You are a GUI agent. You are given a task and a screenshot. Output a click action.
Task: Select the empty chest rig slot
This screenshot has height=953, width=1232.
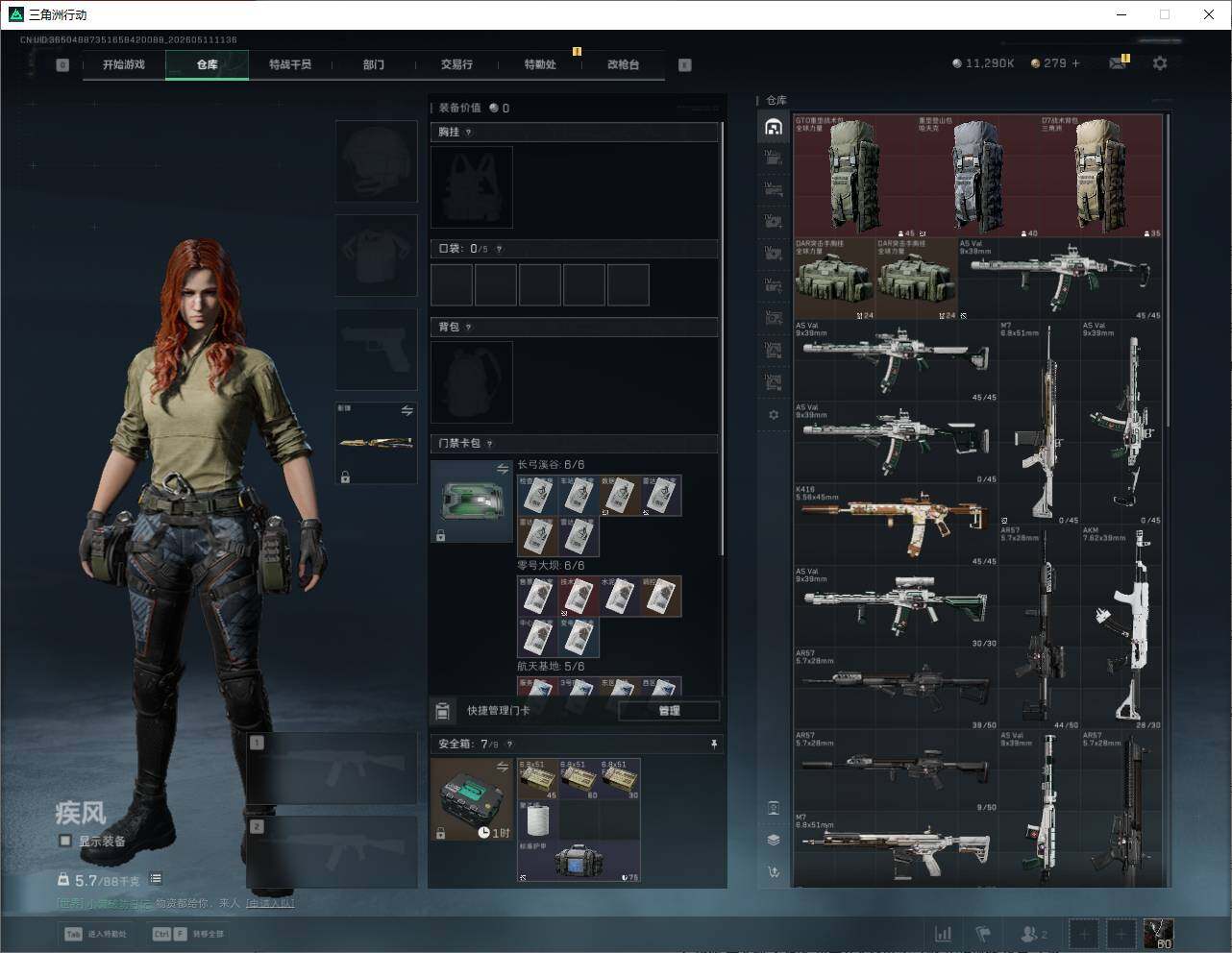pyautogui.click(x=472, y=187)
